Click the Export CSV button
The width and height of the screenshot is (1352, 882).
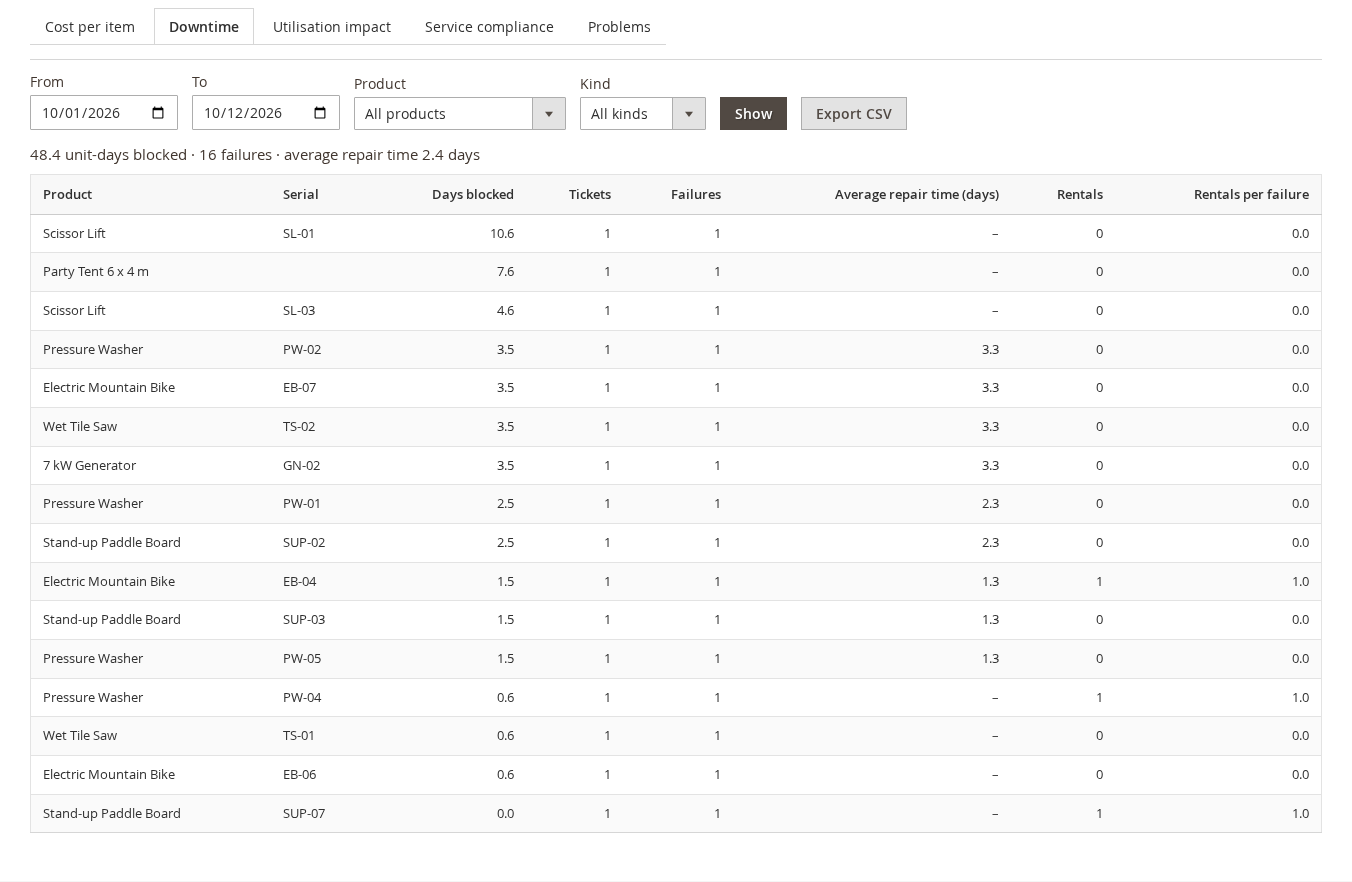pyautogui.click(x=854, y=114)
